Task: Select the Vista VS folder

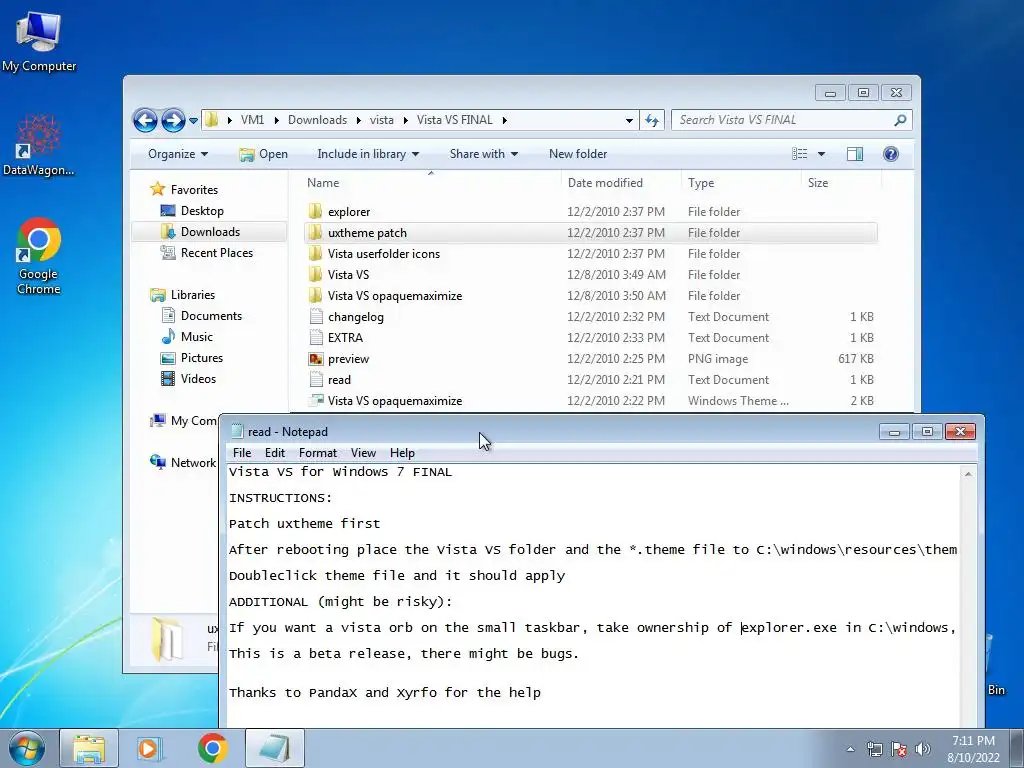Action: pos(590,275)
